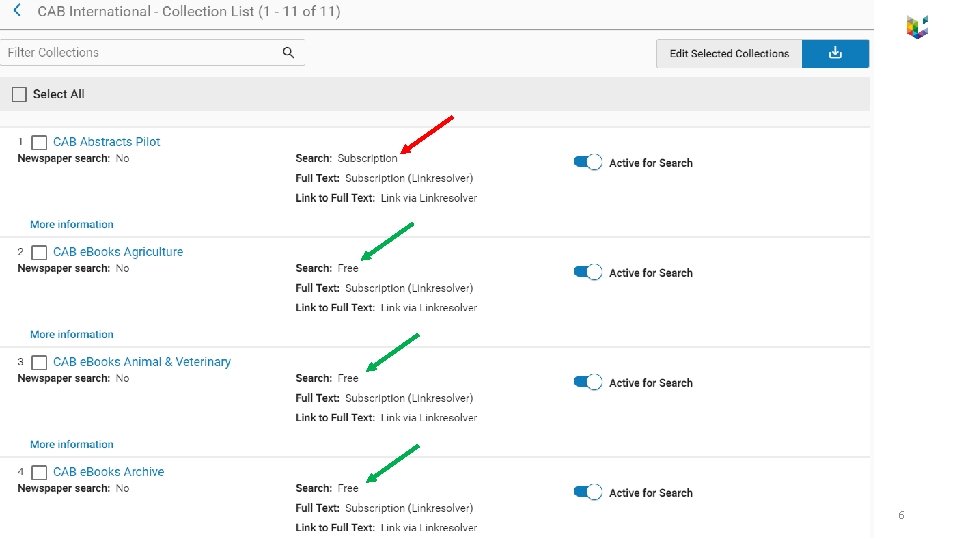Toggle Active for Search for Animal & Veterinary
The height and width of the screenshot is (540, 960).
[x=588, y=383]
